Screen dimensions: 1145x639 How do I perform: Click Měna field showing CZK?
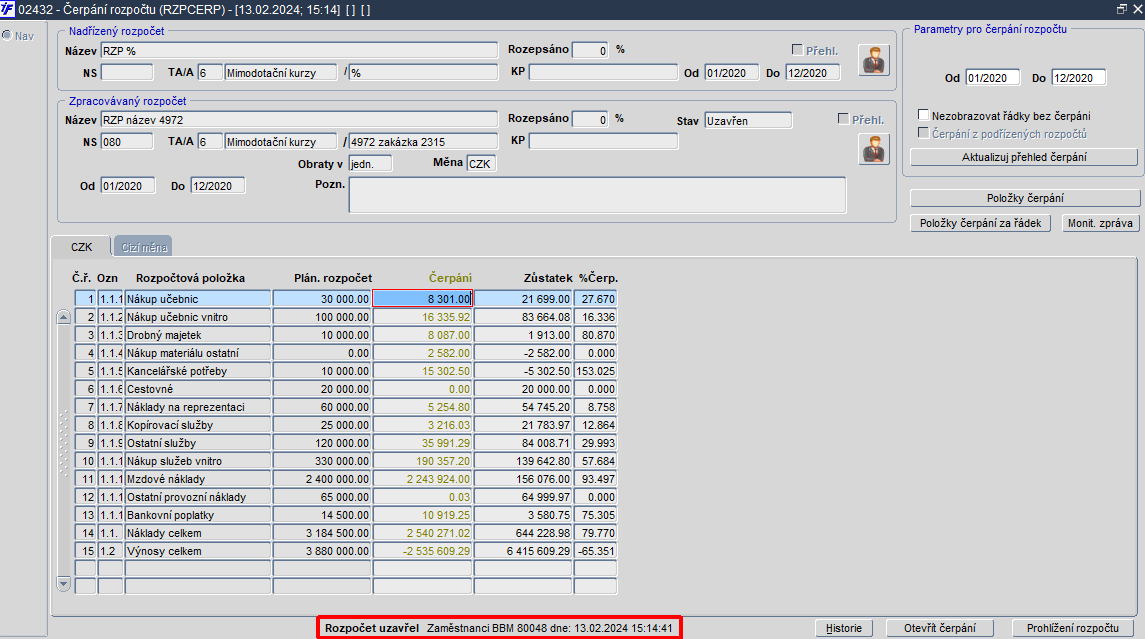tap(481, 164)
